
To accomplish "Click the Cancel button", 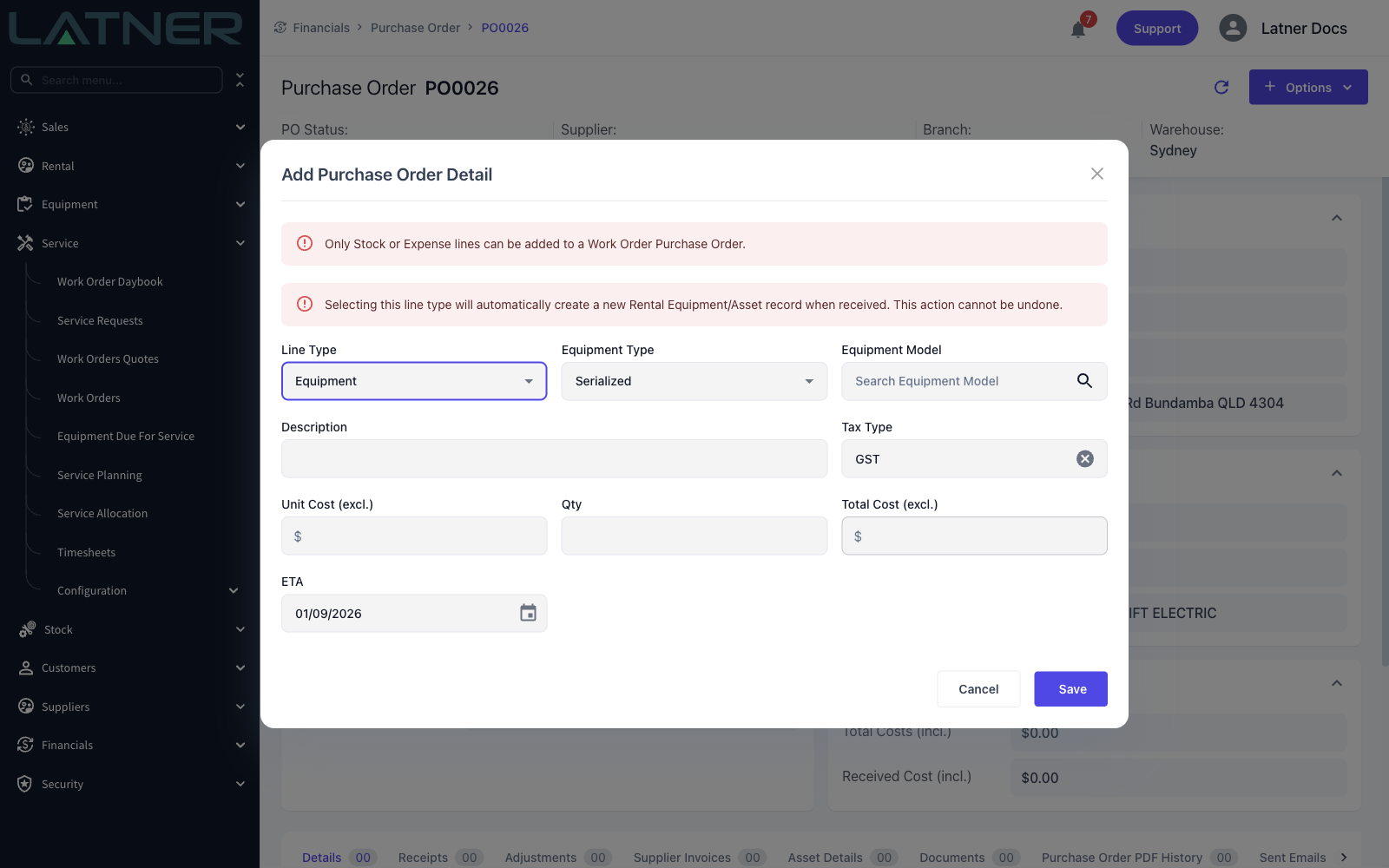I will click(x=978, y=689).
